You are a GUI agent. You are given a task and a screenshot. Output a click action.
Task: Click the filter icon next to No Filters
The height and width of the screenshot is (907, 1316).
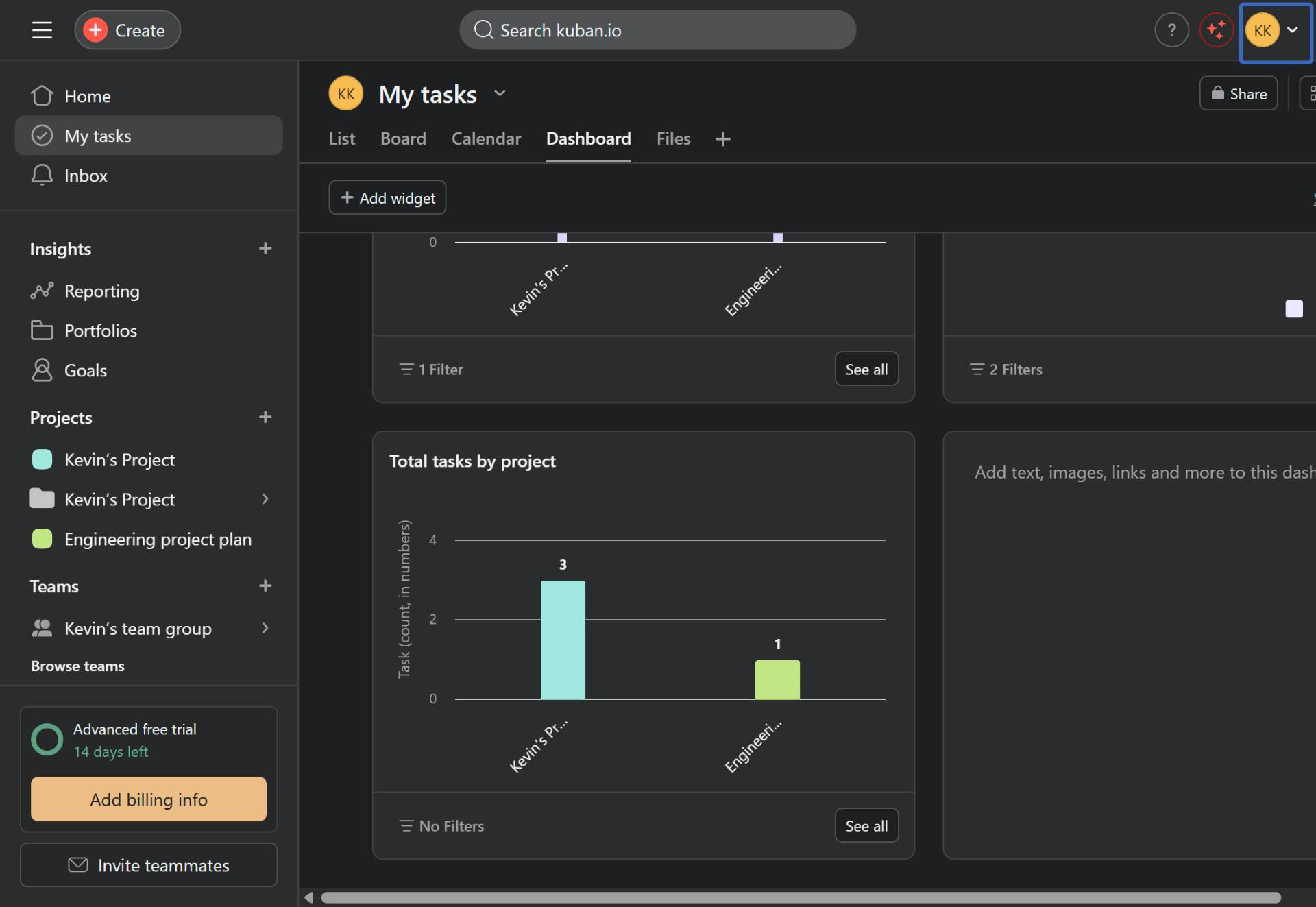click(406, 826)
